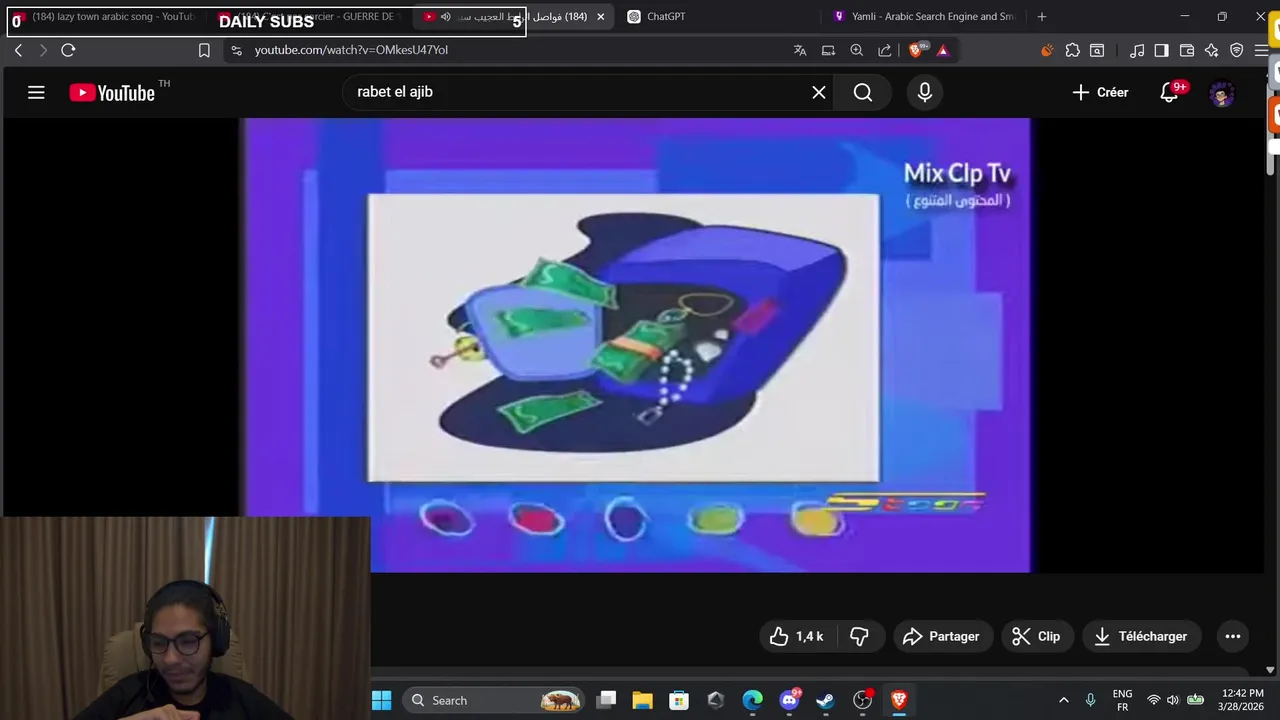Click the install app icon in address bar
The height and width of the screenshot is (720, 1280).
click(828, 50)
